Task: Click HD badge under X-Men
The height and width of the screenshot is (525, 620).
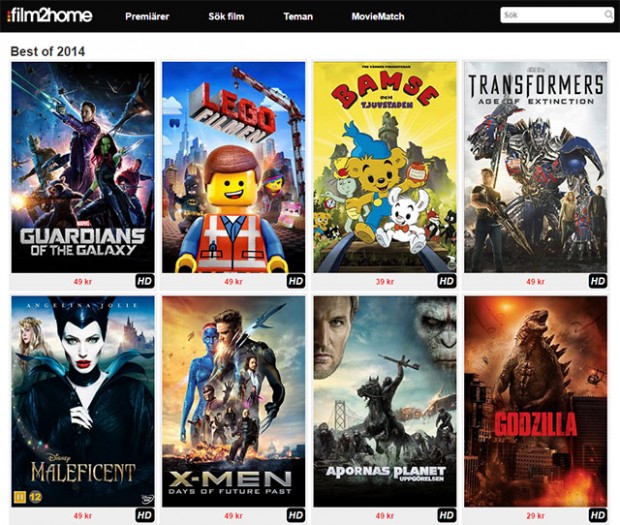Action: pyautogui.click(x=296, y=515)
